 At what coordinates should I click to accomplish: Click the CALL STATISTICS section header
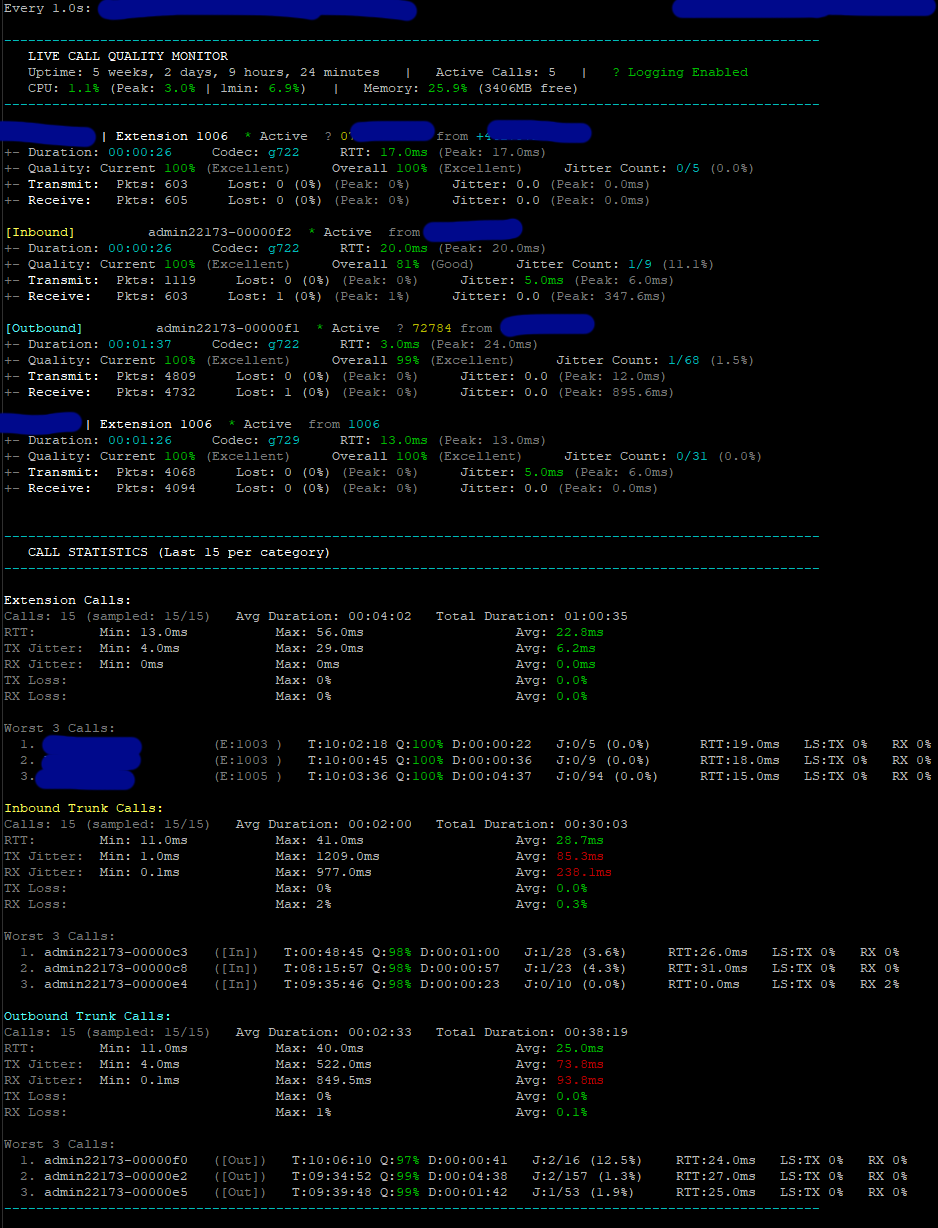pyautogui.click(x=178, y=552)
